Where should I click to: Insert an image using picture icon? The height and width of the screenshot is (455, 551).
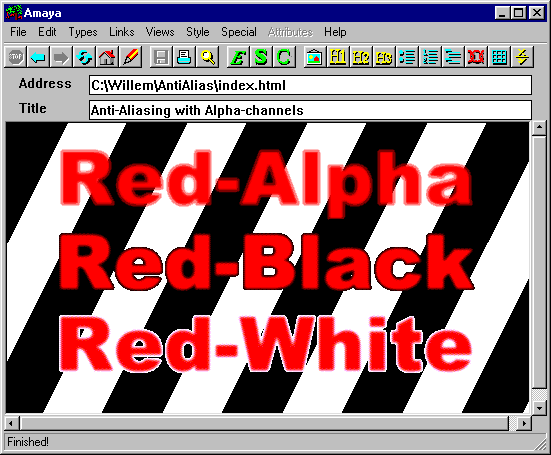(315, 57)
